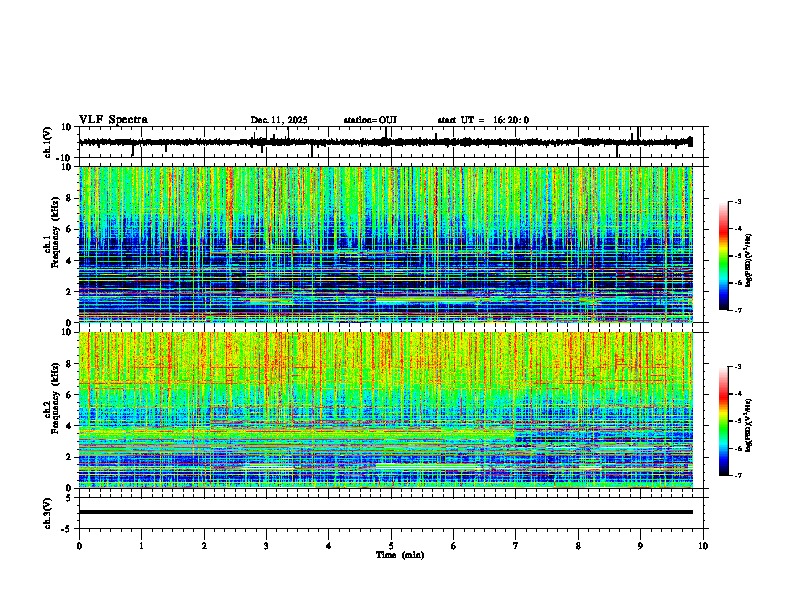Viewport: 792px width, 612px height.
Task: Click the ch.2 color bar log(PSD) label
Action: pyautogui.click(x=748, y=426)
